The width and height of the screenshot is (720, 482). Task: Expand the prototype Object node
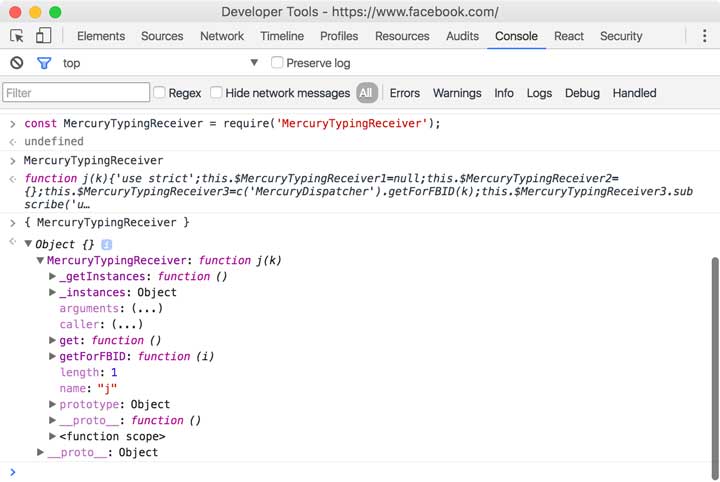(x=53, y=405)
